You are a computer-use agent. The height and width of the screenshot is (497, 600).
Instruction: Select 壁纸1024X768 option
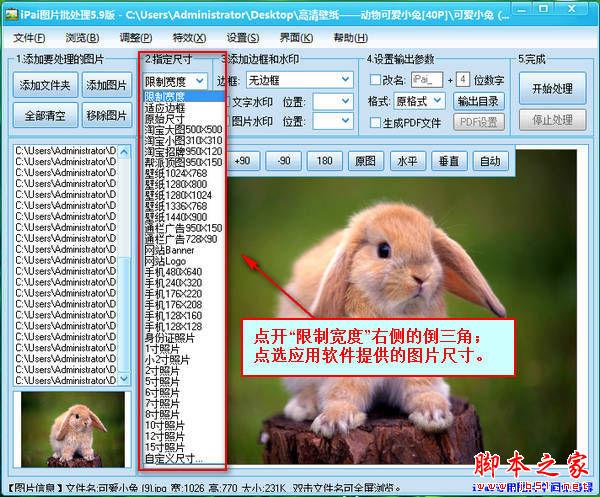pyautogui.click(x=183, y=173)
